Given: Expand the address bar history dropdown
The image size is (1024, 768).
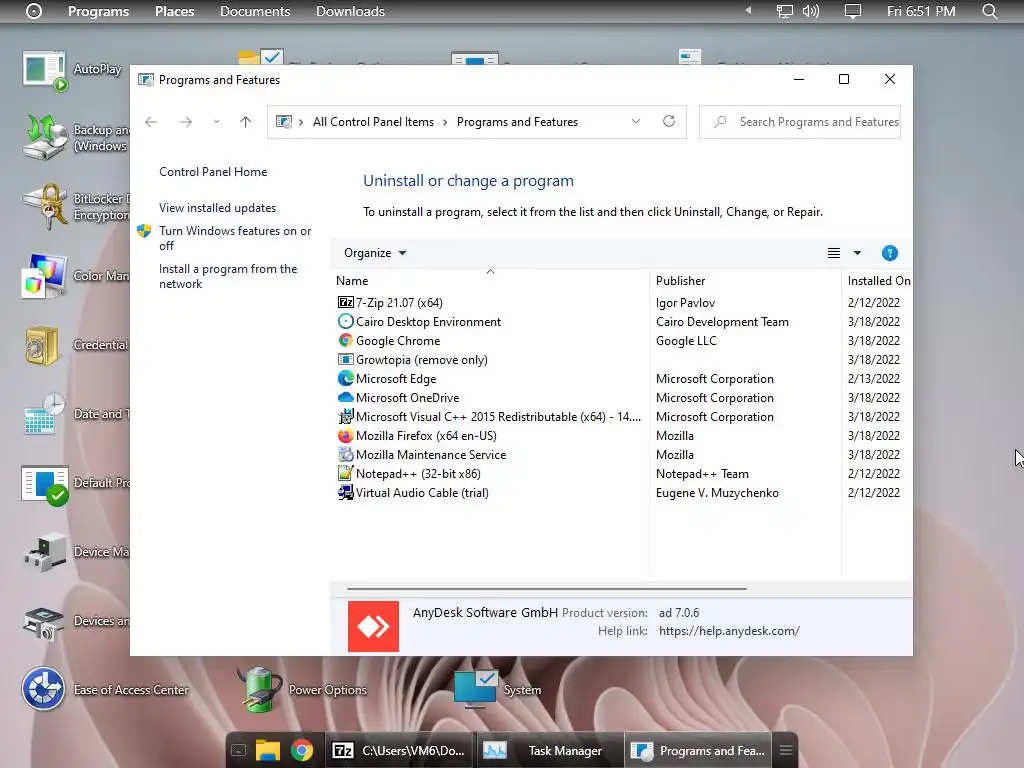Looking at the screenshot, I should [635, 121].
